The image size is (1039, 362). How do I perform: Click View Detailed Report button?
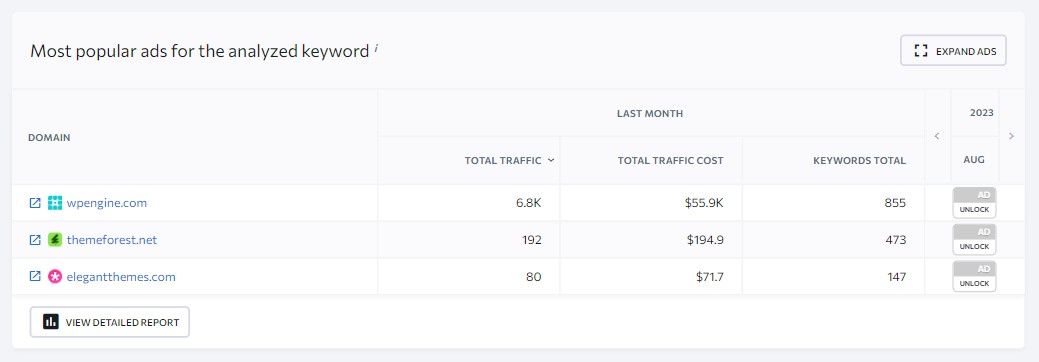[x=110, y=322]
